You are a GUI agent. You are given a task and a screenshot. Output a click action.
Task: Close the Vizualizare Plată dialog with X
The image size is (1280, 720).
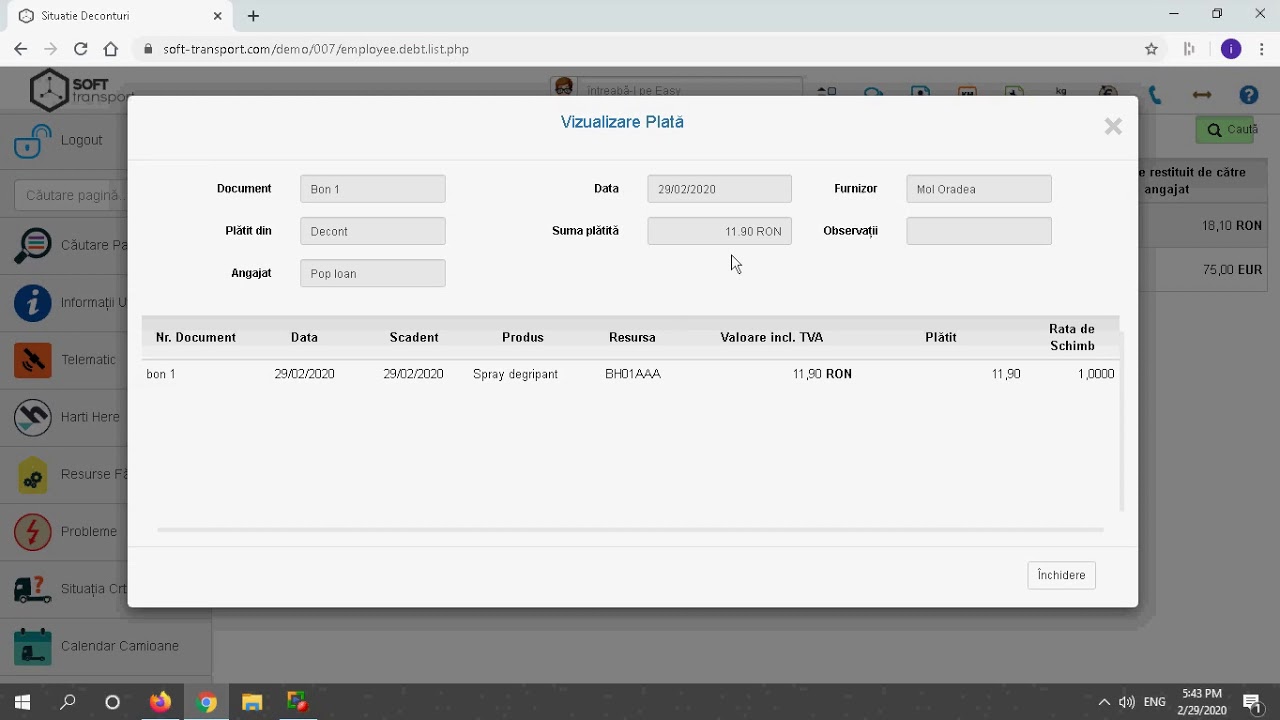pyautogui.click(x=1113, y=126)
